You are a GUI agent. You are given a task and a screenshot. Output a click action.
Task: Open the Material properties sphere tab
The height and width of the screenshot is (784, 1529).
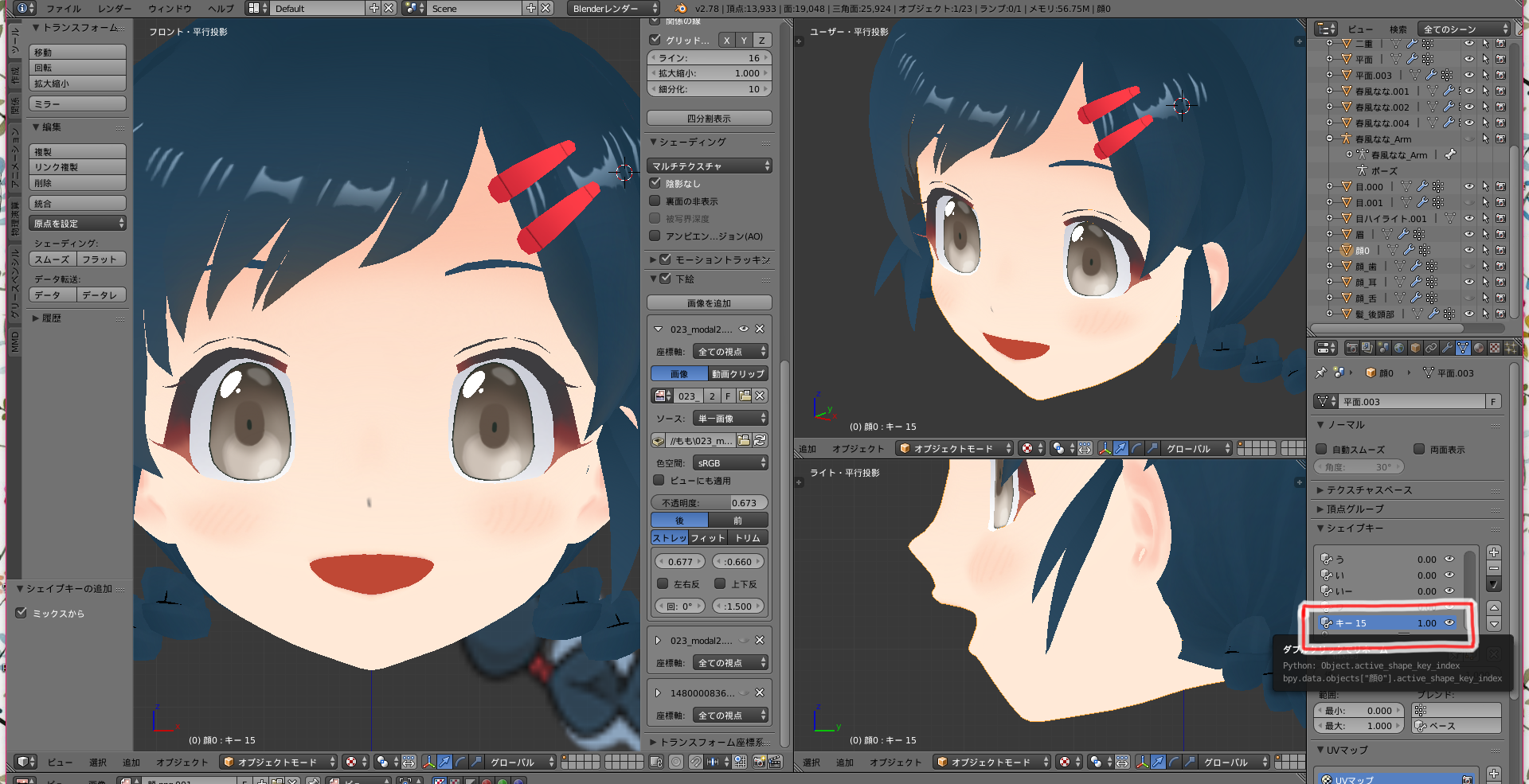(1479, 348)
